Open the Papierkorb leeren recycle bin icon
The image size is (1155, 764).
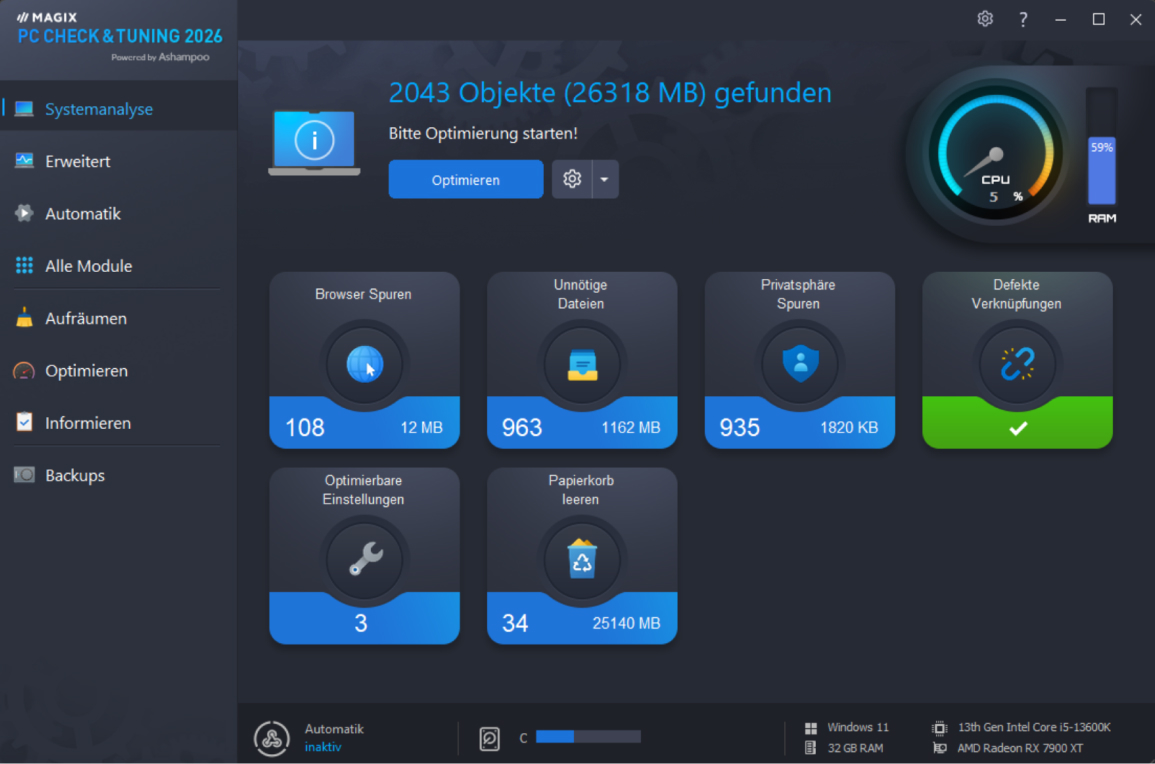pos(582,560)
